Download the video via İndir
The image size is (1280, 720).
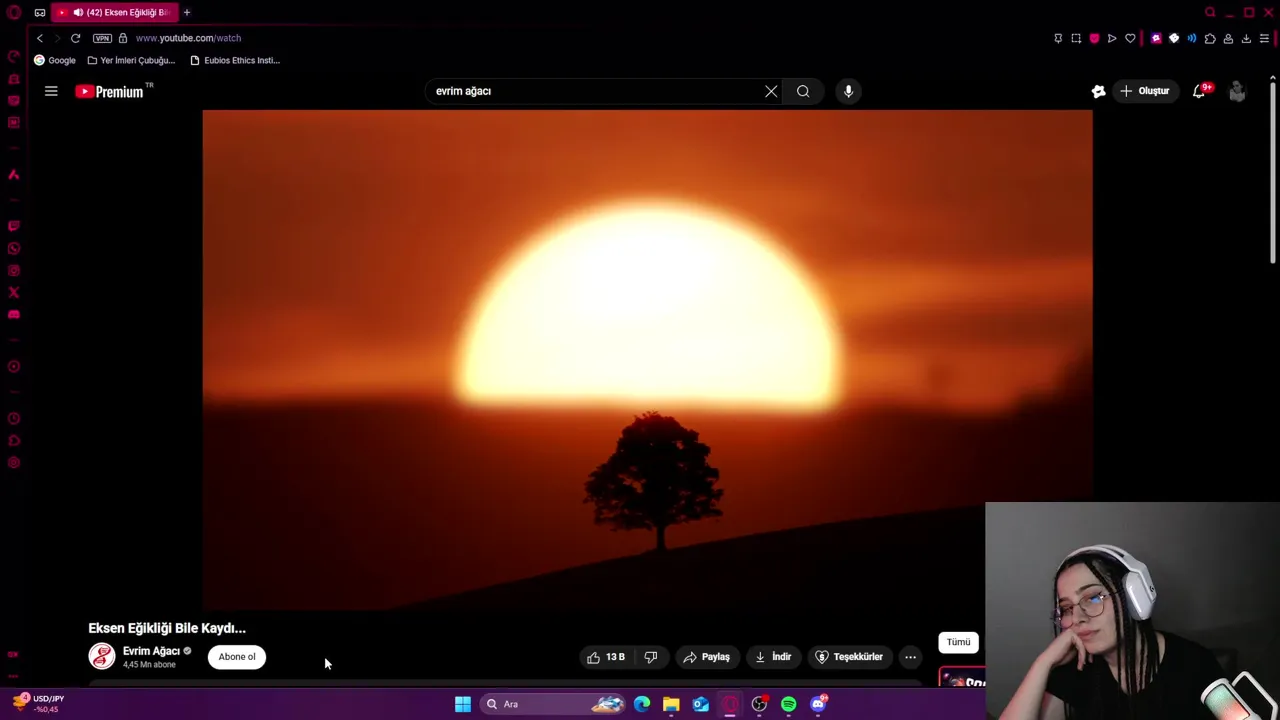[x=773, y=657]
